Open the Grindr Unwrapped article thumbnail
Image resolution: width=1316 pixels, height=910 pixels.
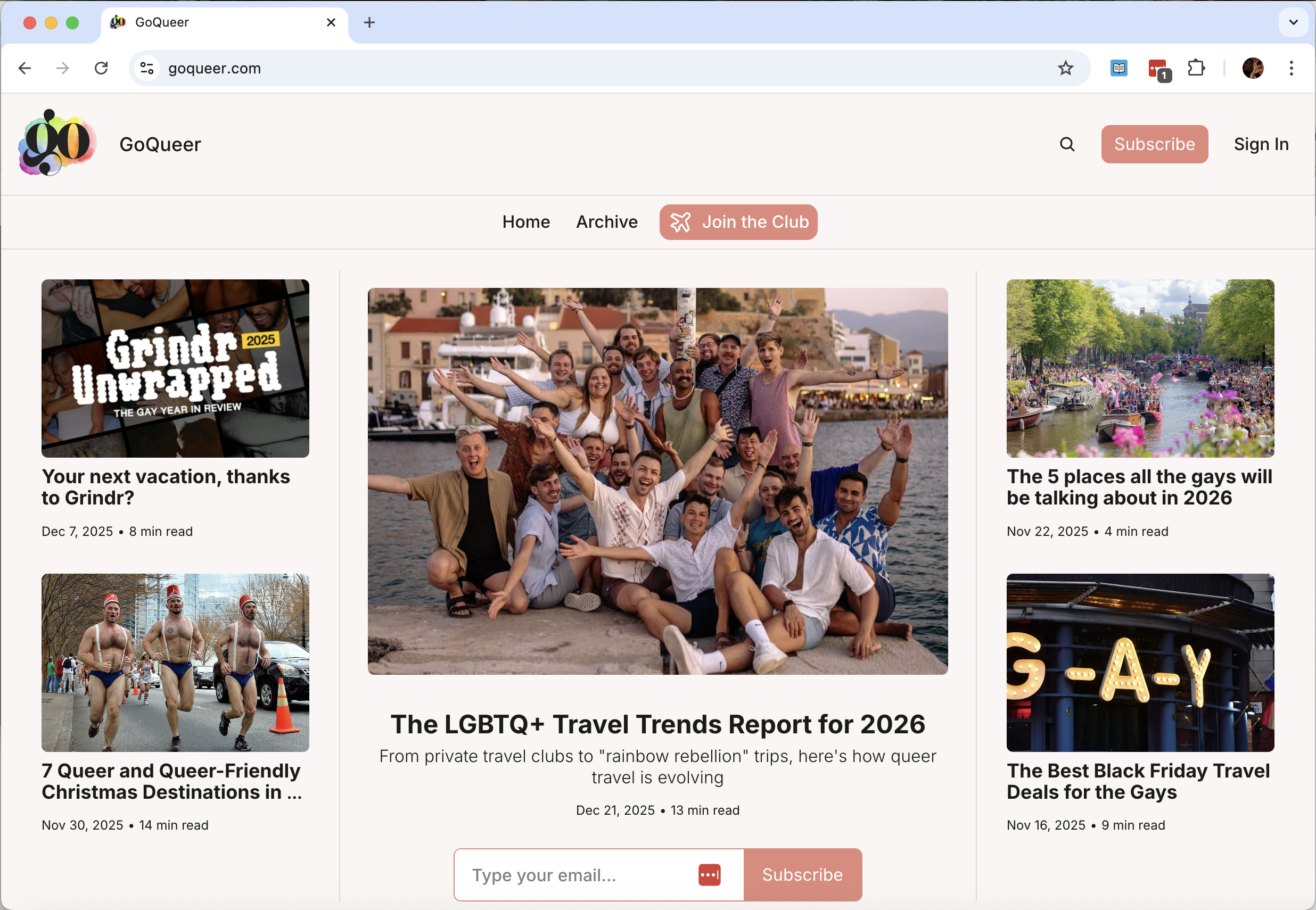175,368
